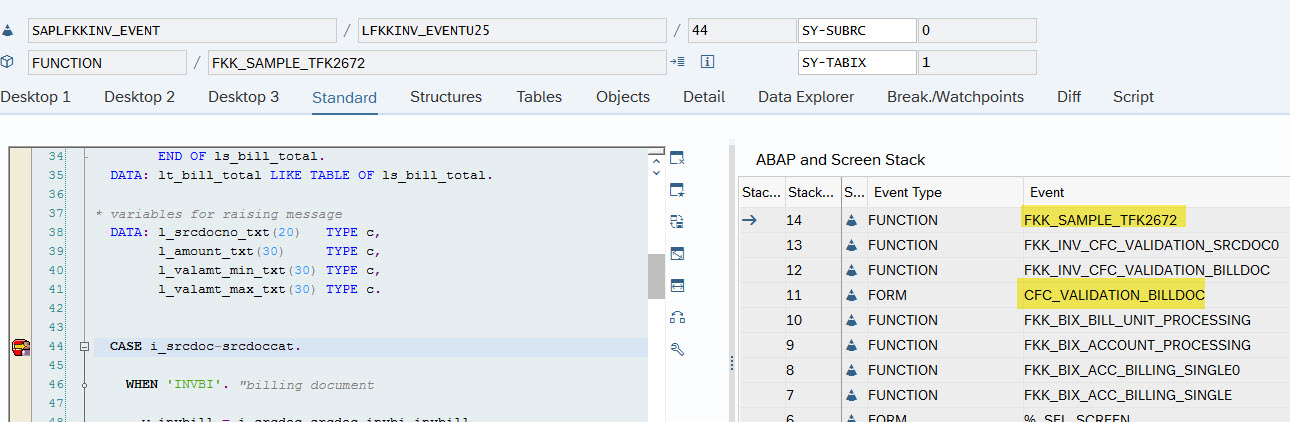
Task: Click the editor scroll down chevron
Action: pos(656,172)
